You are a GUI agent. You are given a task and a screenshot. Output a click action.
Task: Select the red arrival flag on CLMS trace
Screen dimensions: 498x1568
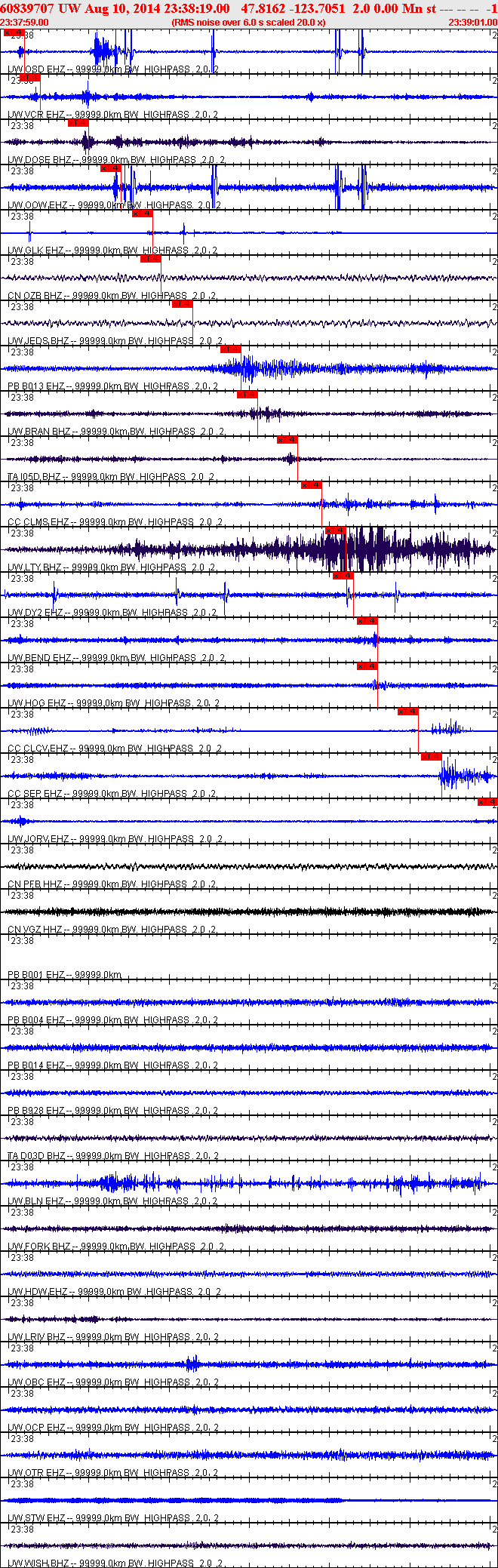[x=311, y=485]
